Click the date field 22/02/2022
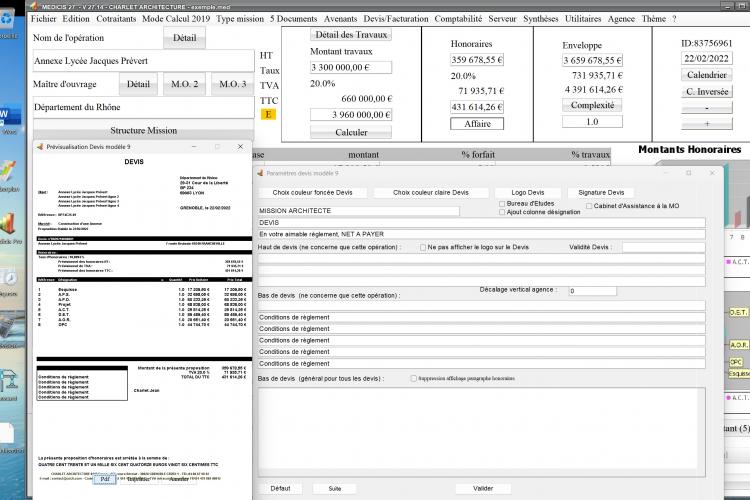The image size is (750, 500). point(706,58)
